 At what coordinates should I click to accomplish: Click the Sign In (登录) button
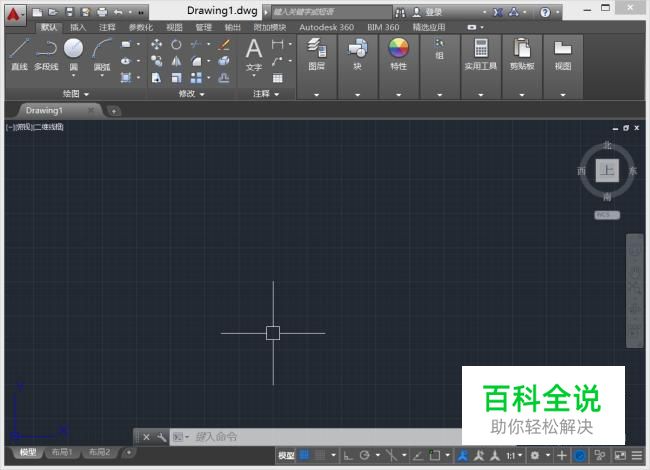[x=427, y=12]
